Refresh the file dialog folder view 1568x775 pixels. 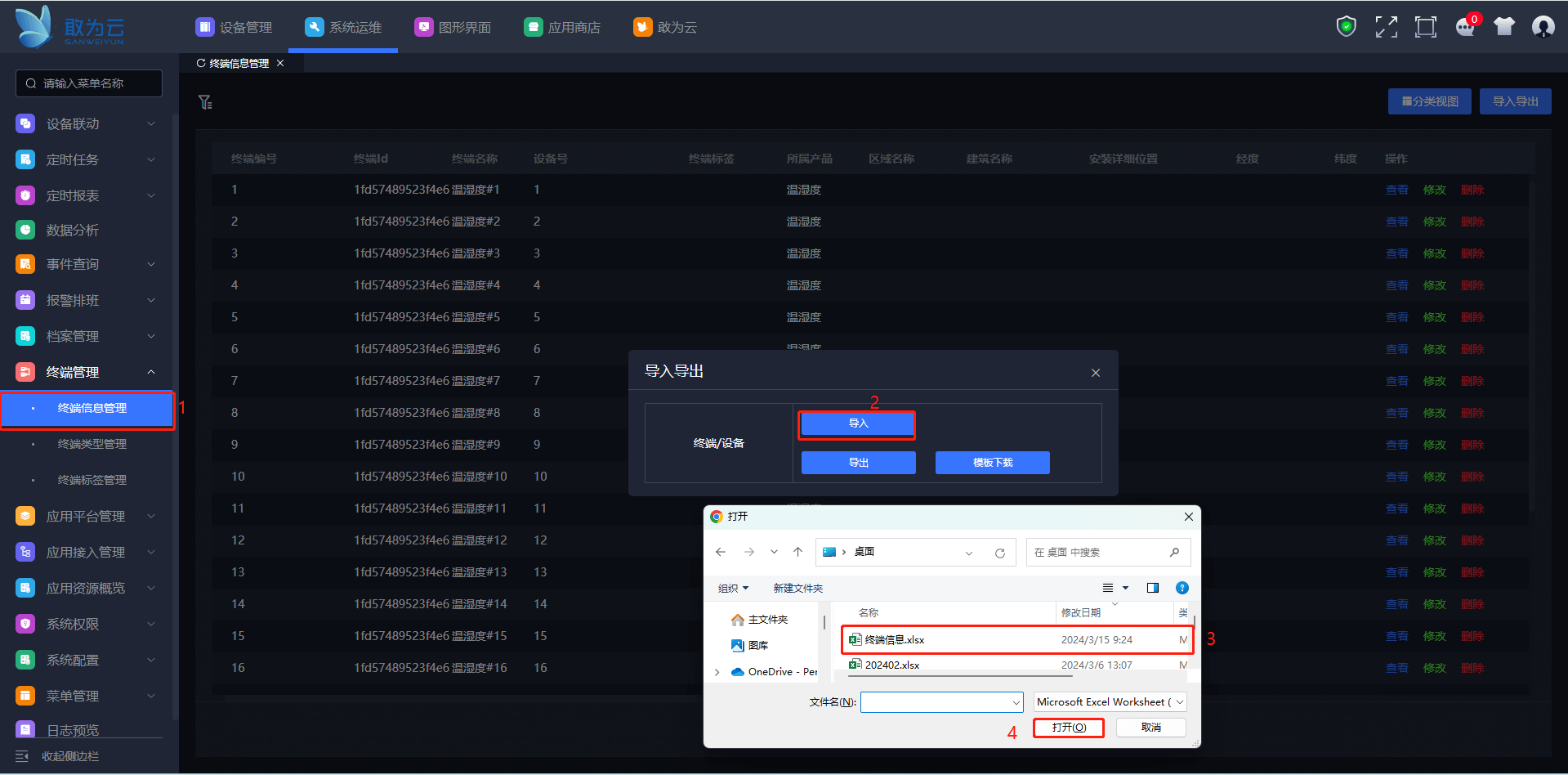coord(999,553)
